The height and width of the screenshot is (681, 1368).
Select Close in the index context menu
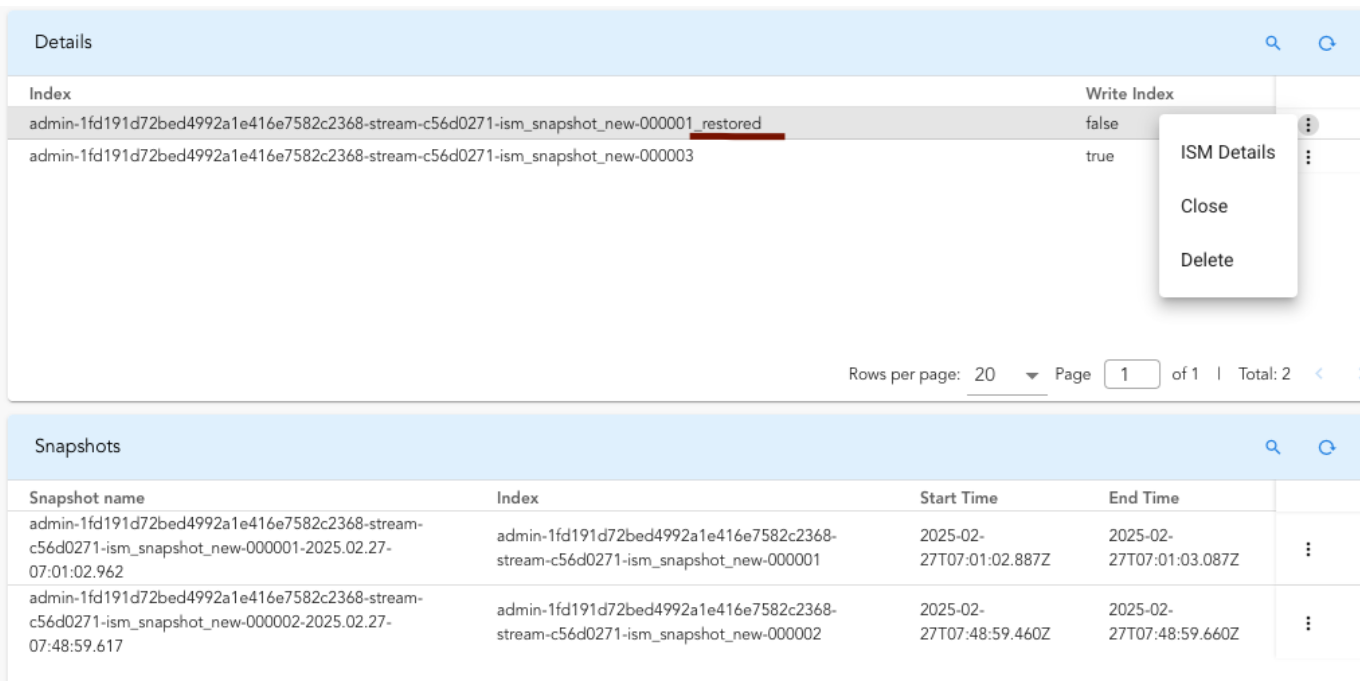pyautogui.click(x=1204, y=206)
